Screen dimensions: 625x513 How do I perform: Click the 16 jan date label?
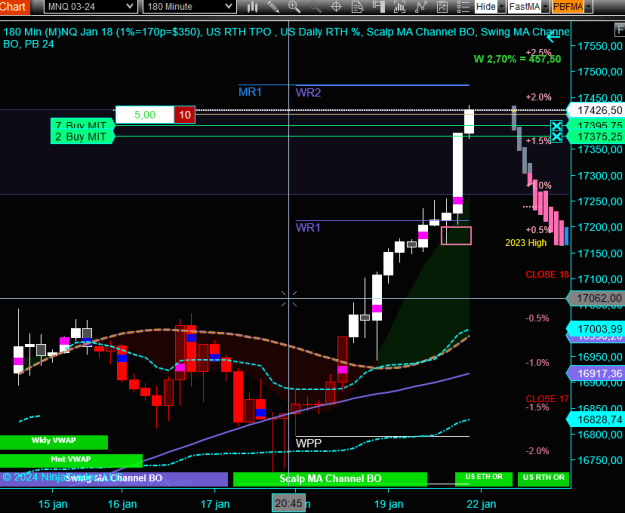pos(122,504)
